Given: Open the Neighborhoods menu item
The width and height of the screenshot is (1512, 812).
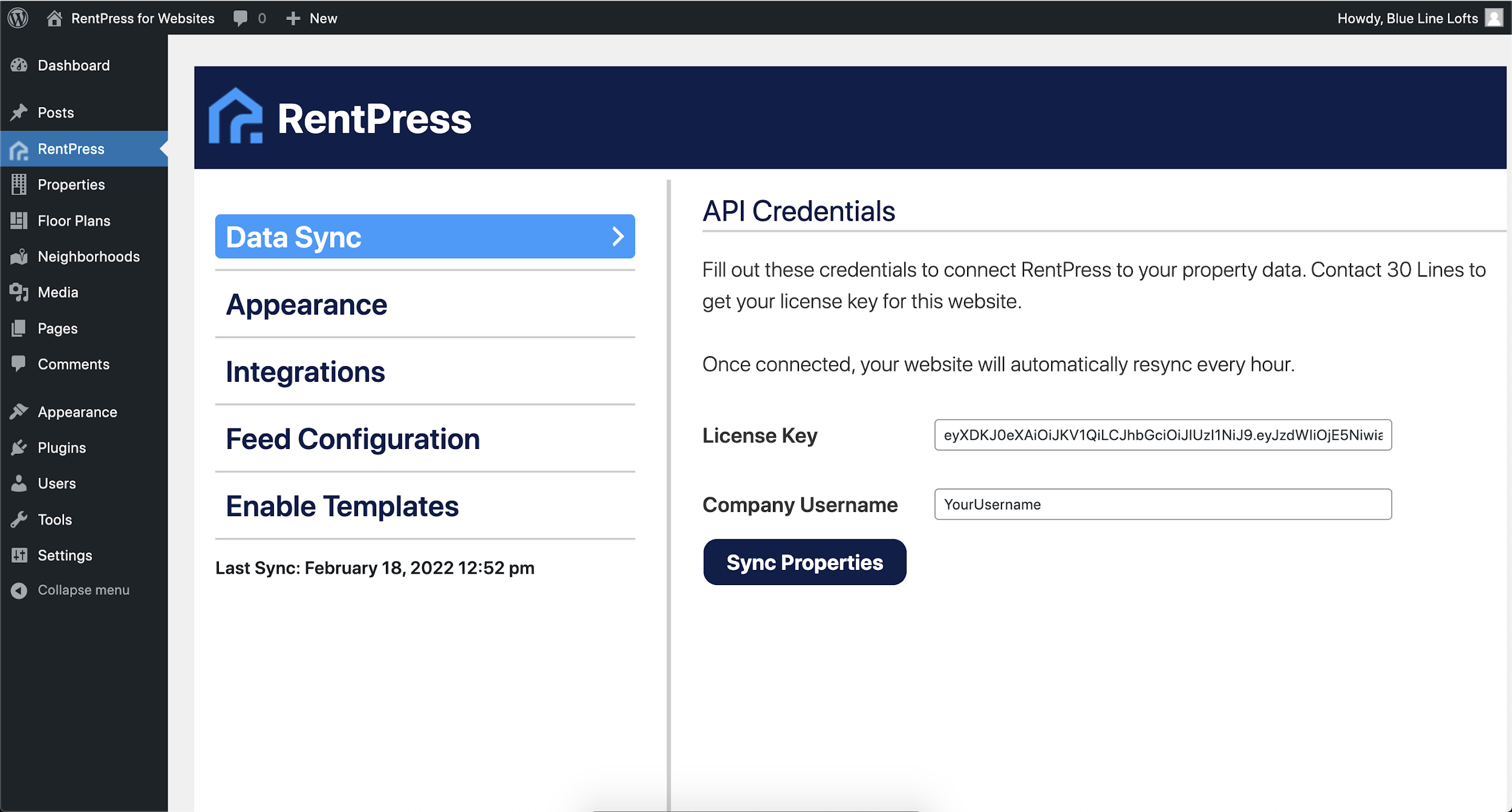Looking at the screenshot, I should click(89, 257).
